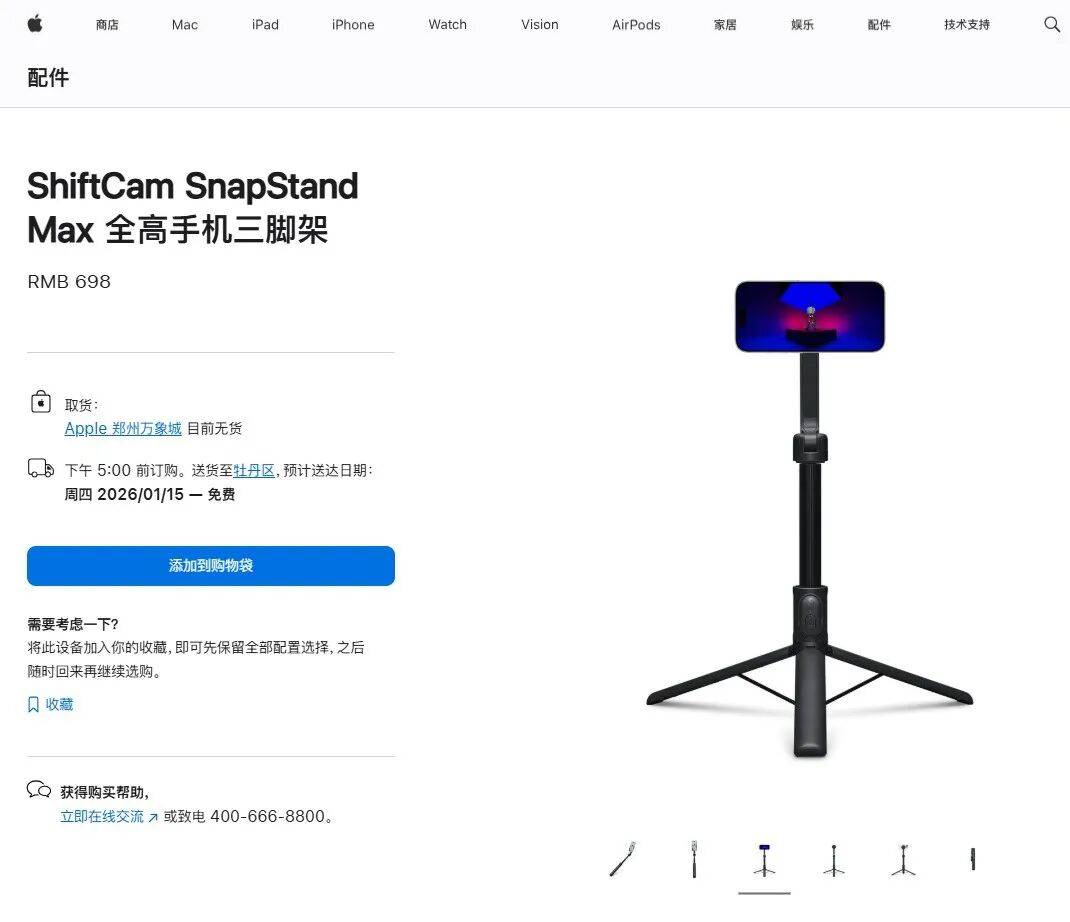Click the Apple logo icon
The width and height of the screenshot is (1070, 922).
point(35,24)
